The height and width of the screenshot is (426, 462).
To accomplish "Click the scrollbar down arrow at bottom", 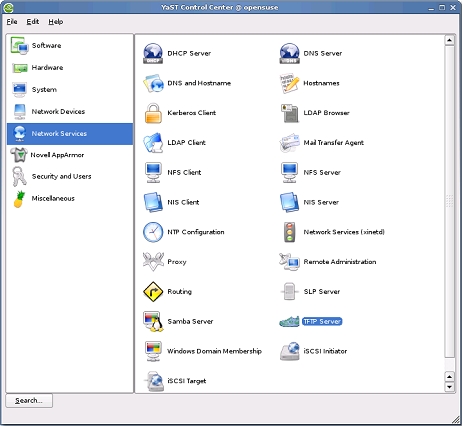I will coord(449,387).
